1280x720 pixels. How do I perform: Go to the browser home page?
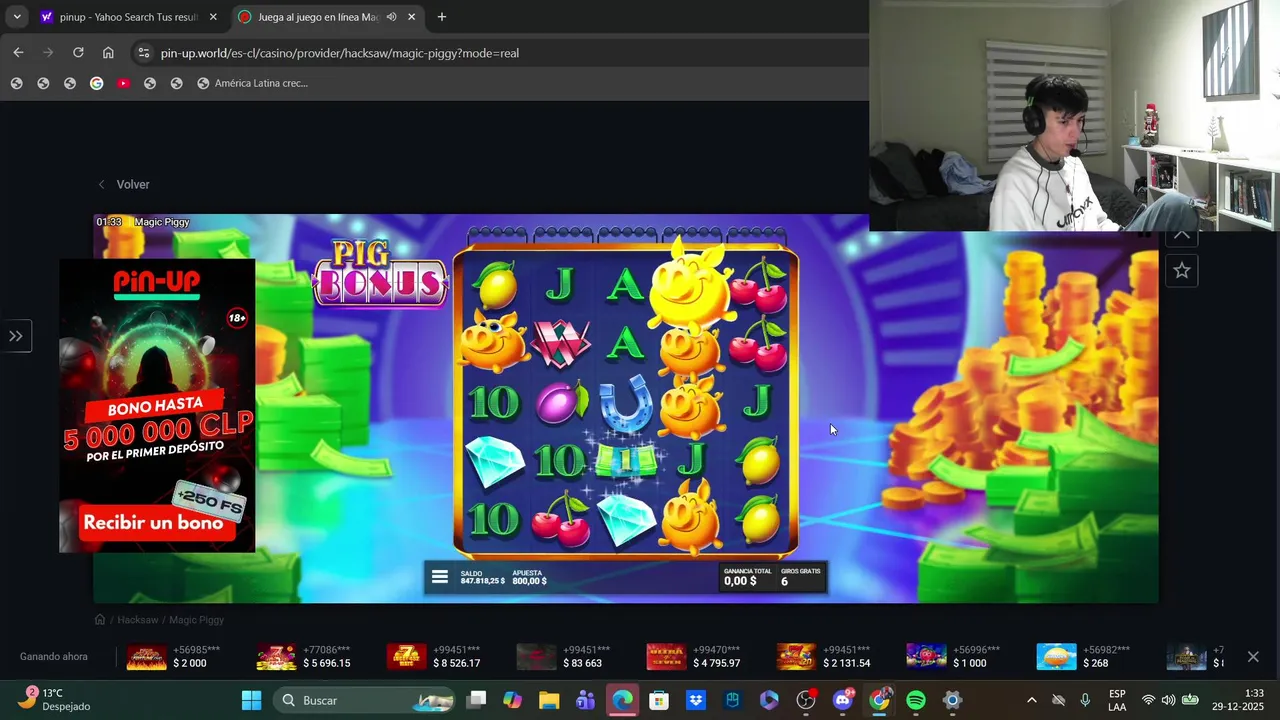[108, 53]
